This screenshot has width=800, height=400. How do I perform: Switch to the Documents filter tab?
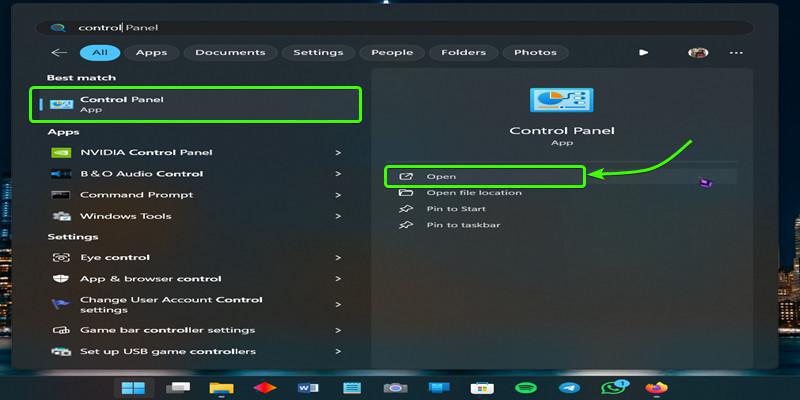(x=230, y=53)
